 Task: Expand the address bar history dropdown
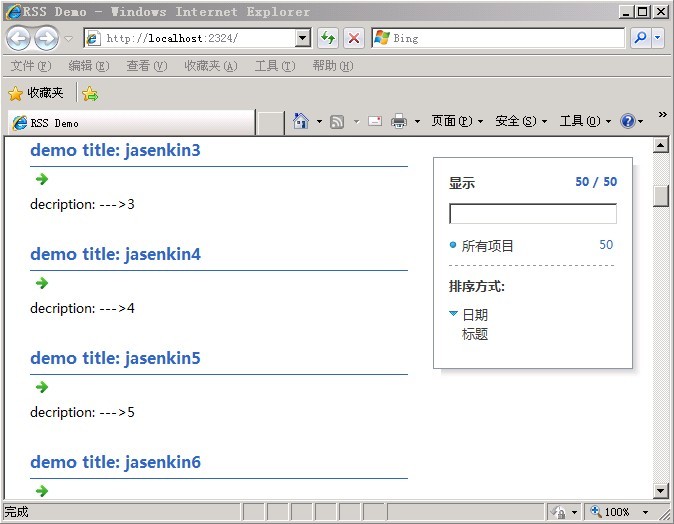click(x=303, y=38)
